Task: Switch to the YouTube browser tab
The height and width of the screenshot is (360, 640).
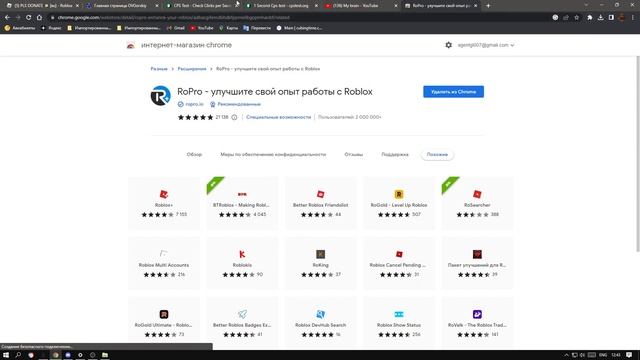Action: point(360,6)
